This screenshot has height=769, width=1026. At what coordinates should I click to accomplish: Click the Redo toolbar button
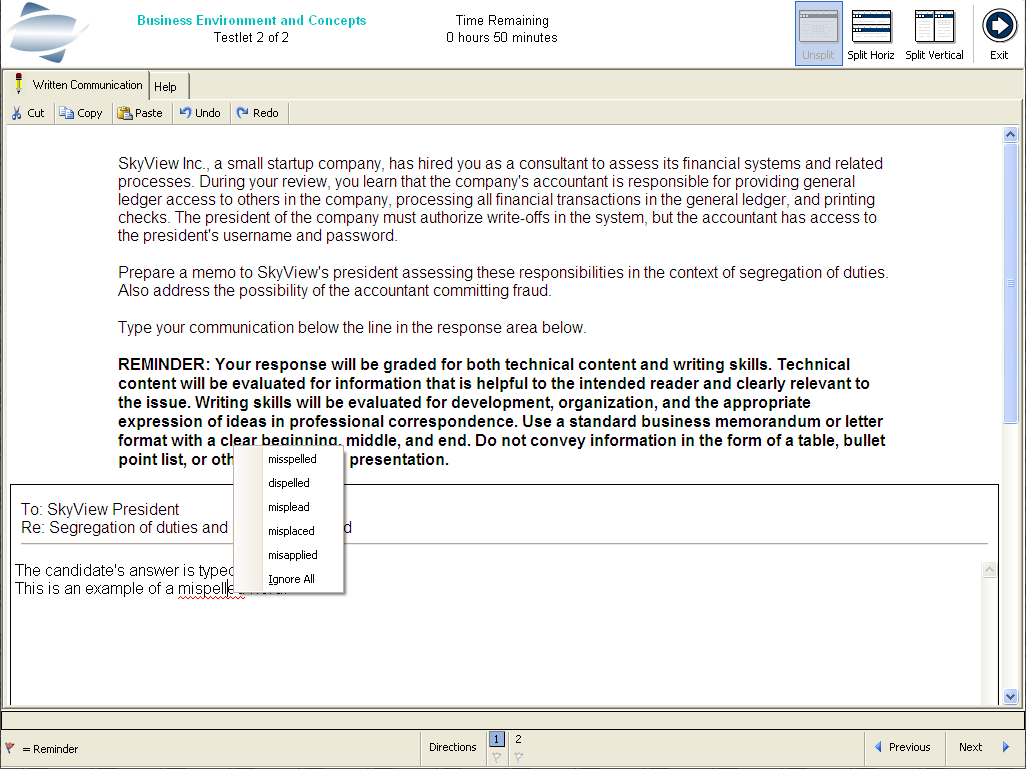click(x=258, y=113)
